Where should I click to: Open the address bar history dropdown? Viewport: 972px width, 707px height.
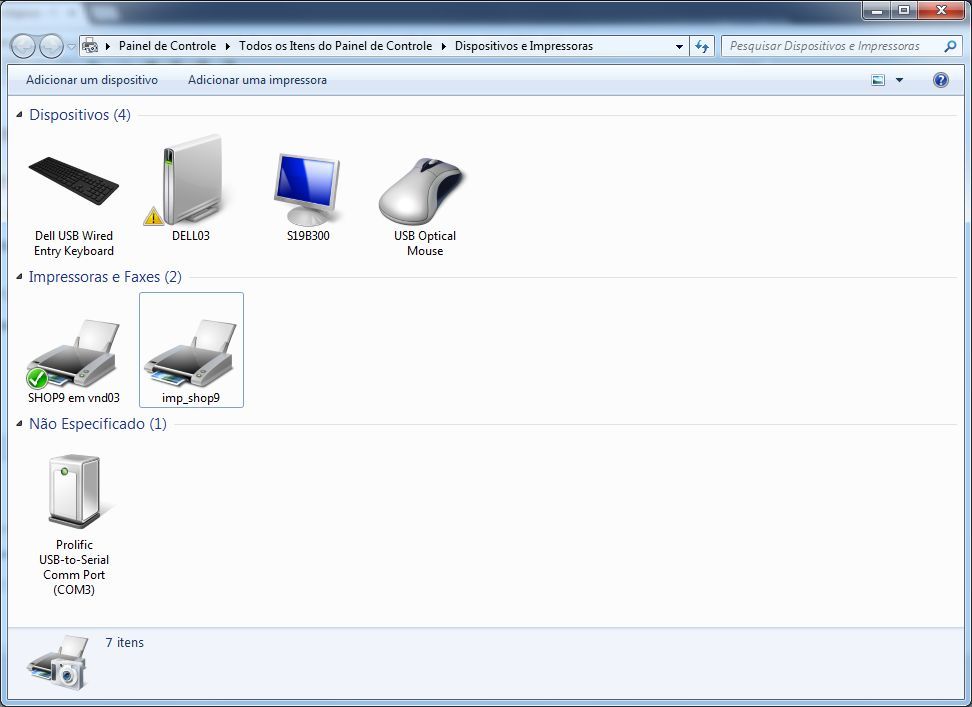[x=679, y=46]
